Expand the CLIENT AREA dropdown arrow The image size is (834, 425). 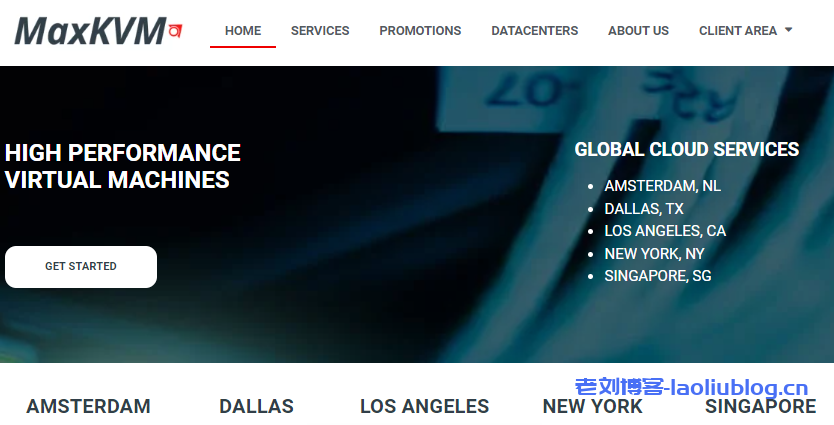788,30
